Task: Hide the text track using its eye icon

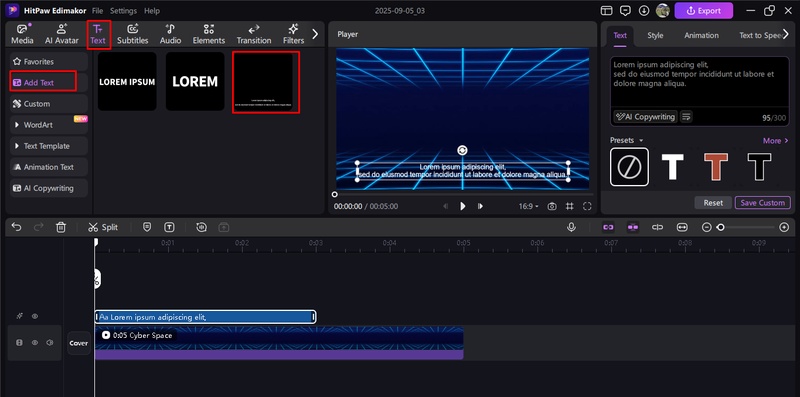Action: click(x=35, y=316)
